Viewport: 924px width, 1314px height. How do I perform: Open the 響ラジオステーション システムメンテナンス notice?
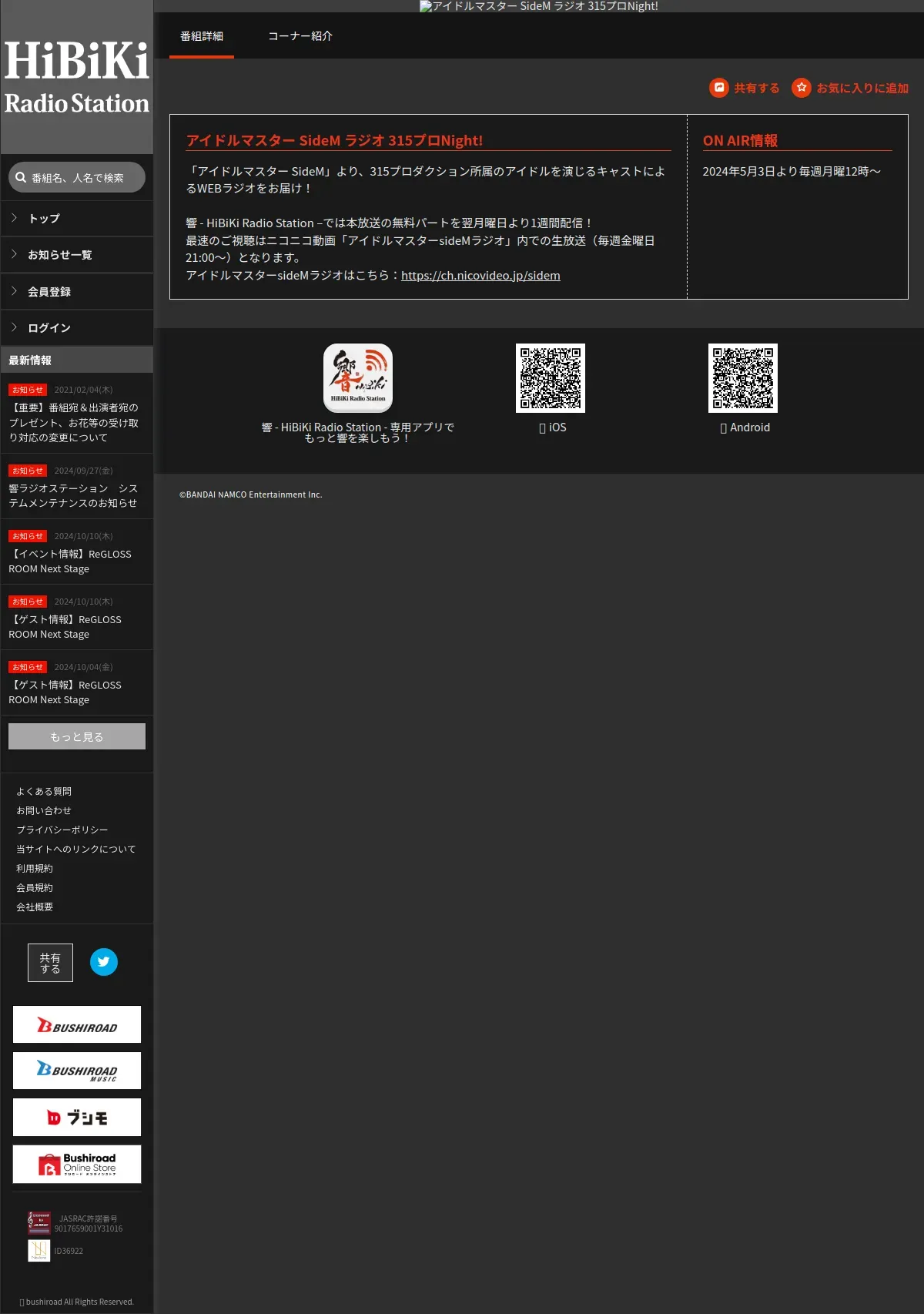pyautogui.click(x=74, y=496)
